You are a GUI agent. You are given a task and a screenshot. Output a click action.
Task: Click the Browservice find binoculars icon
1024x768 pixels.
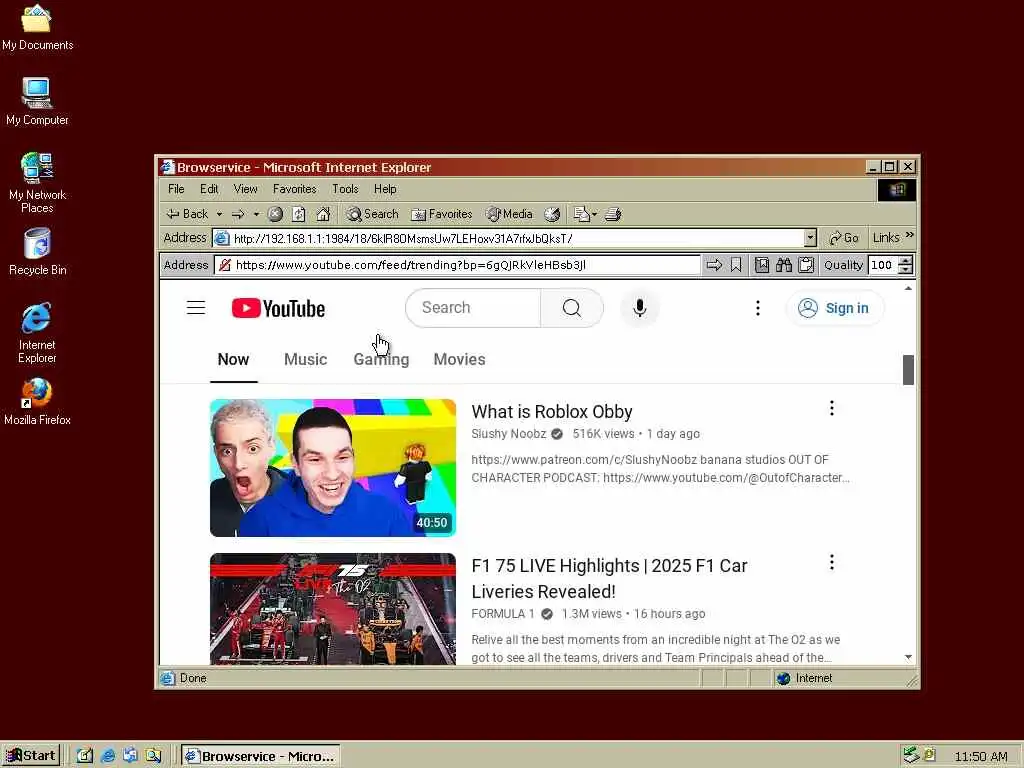pyautogui.click(x=784, y=265)
